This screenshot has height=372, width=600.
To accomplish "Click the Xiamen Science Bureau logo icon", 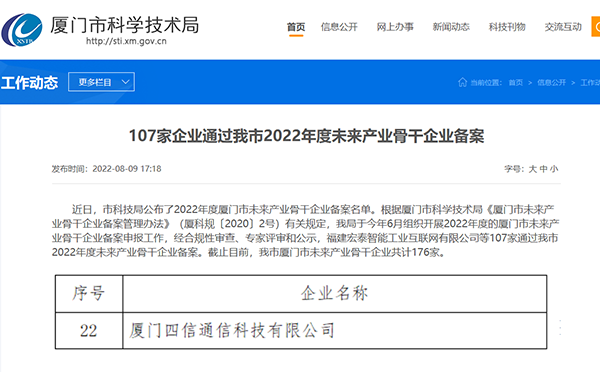I will (x=22, y=30).
